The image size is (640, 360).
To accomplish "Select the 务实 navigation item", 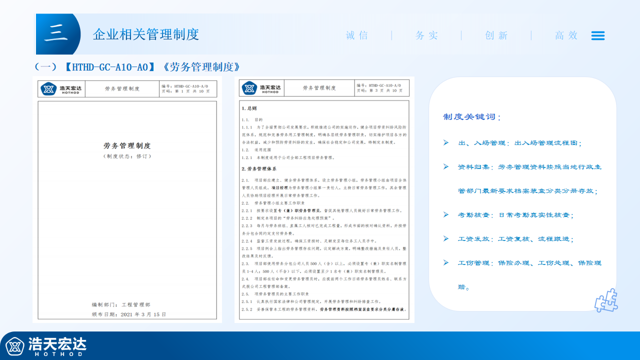I will coord(427,36).
